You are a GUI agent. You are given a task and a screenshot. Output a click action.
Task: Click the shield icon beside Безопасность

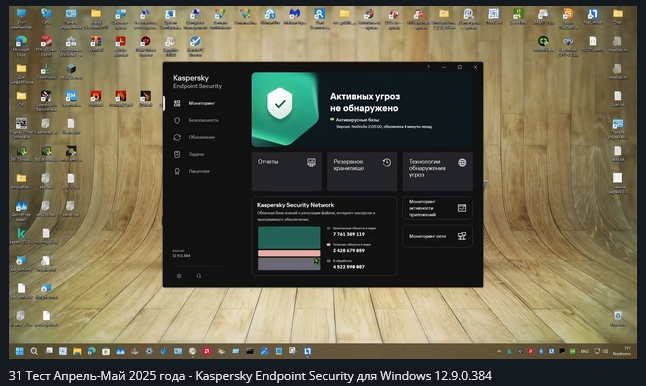tap(177, 120)
